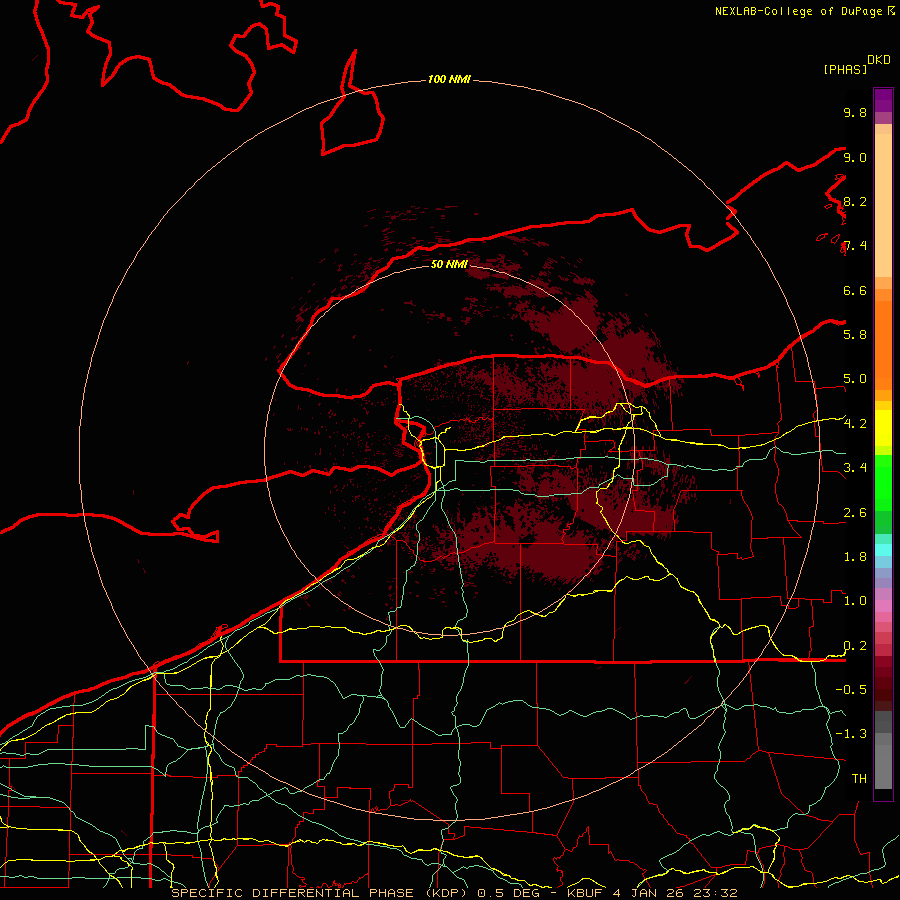This screenshot has width=900, height=900.
Task: Click the -0.5 scale value
Action: pyautogui.click(x=851, y=690)
